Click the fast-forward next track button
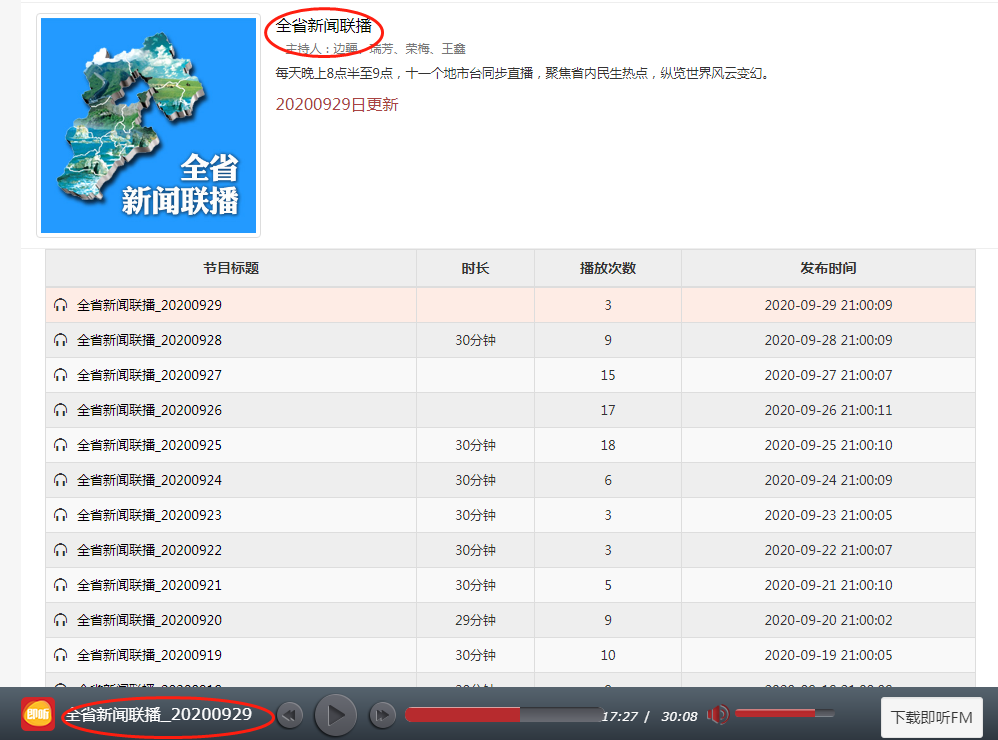Viewport: 998px width, 740px height. coord(382,715)
